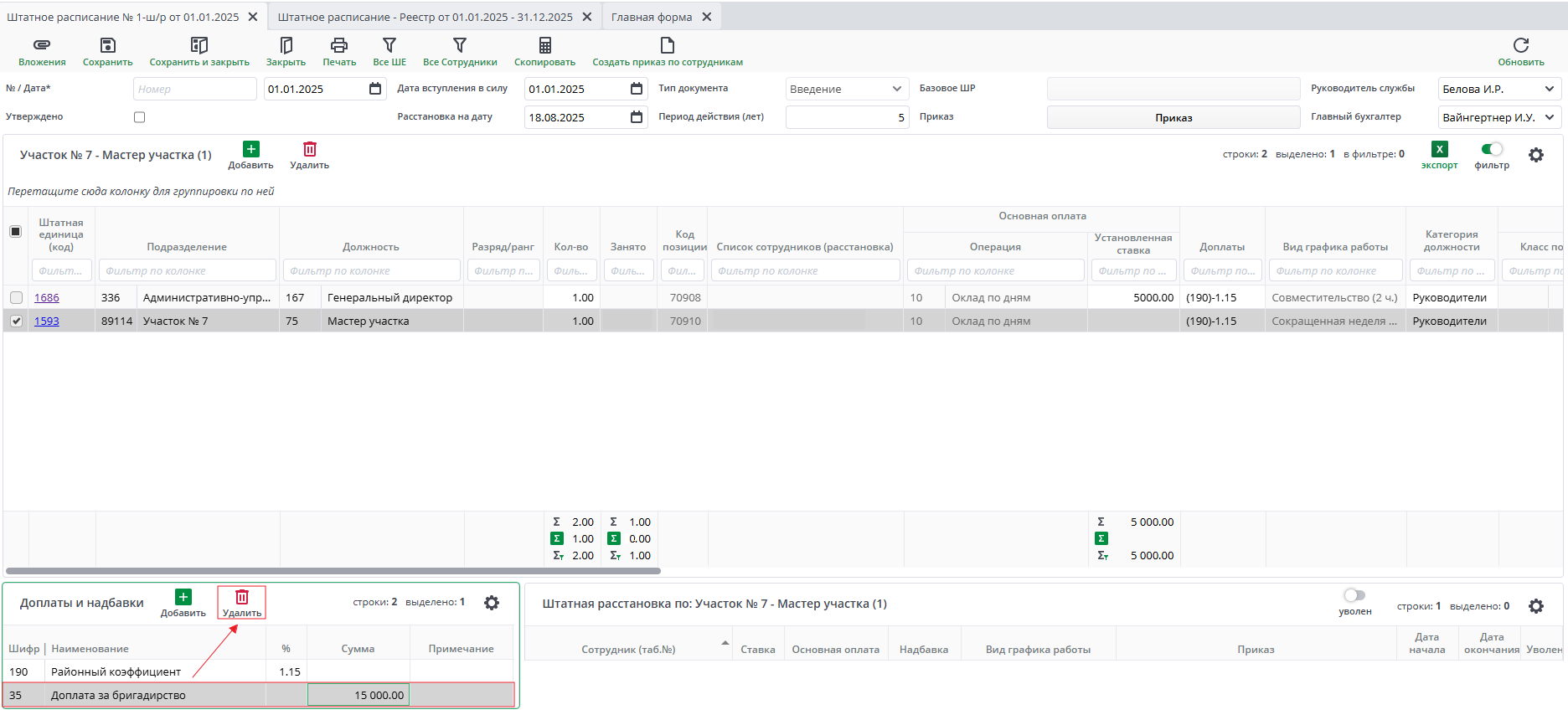Click the Должность column header
Screen dimensions: 1568x720
tap(371, 247)
